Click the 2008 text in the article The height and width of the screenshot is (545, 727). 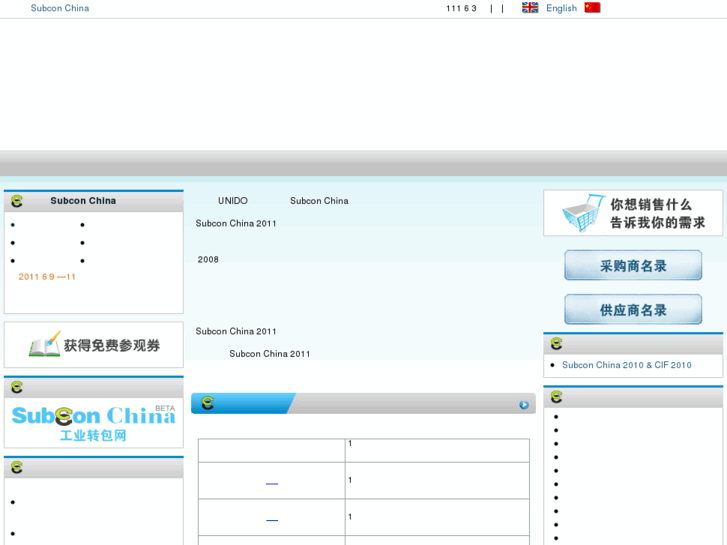point(208,260)
